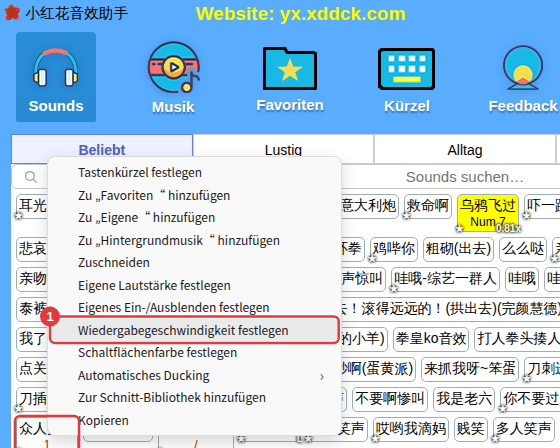
Task: Toggle favorite star on 哇哦-综艺一群人 sound
Action: tap(394, 289)
